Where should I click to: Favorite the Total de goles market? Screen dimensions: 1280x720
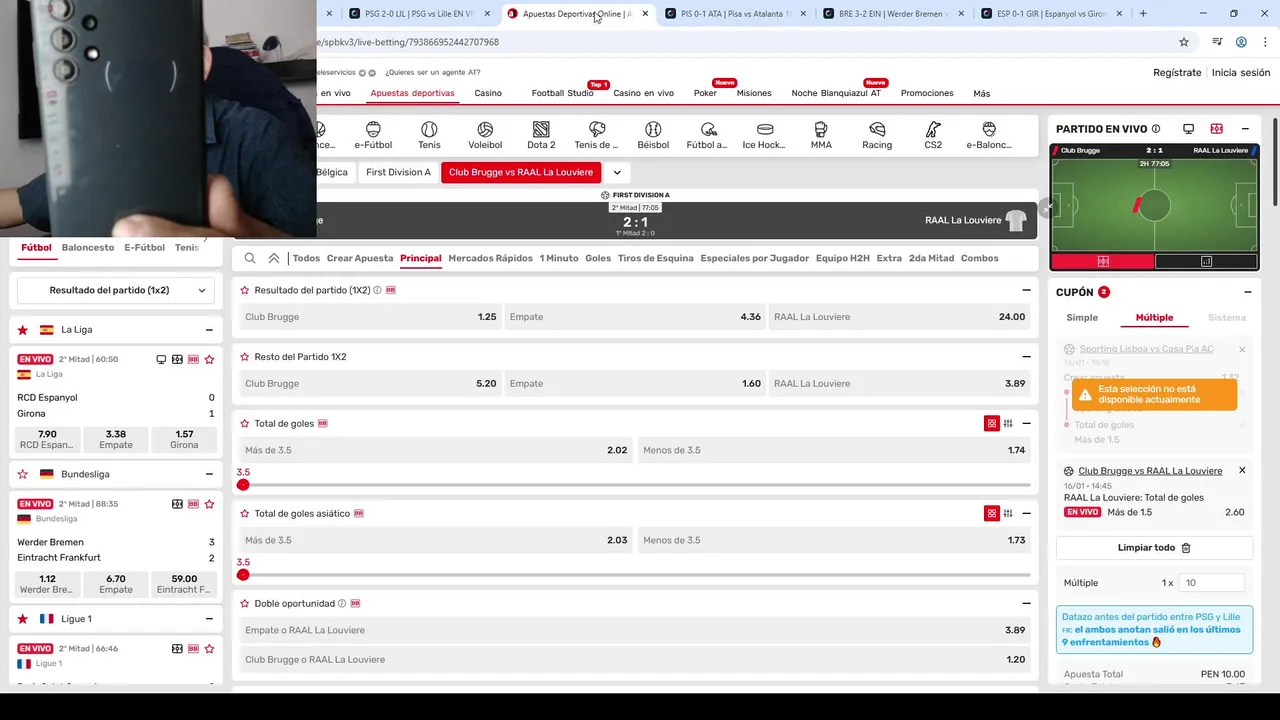(x=245, y=424)
